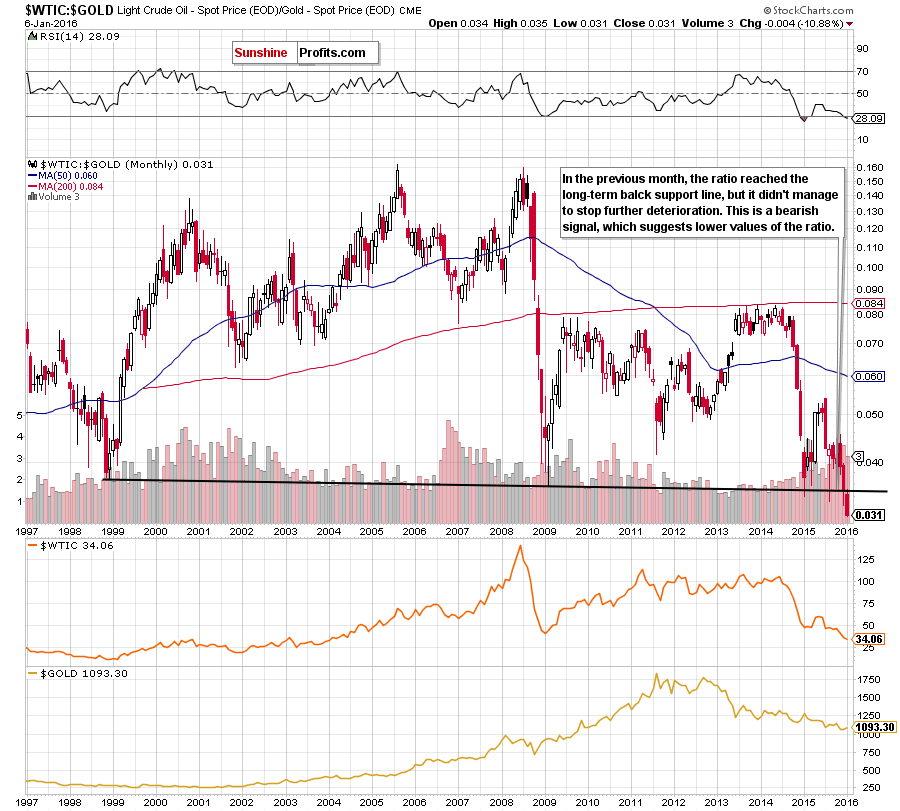Click the $WTIC 34.06 panel label
The height and width of the screenshot is (811, 900).
point(71,546)
